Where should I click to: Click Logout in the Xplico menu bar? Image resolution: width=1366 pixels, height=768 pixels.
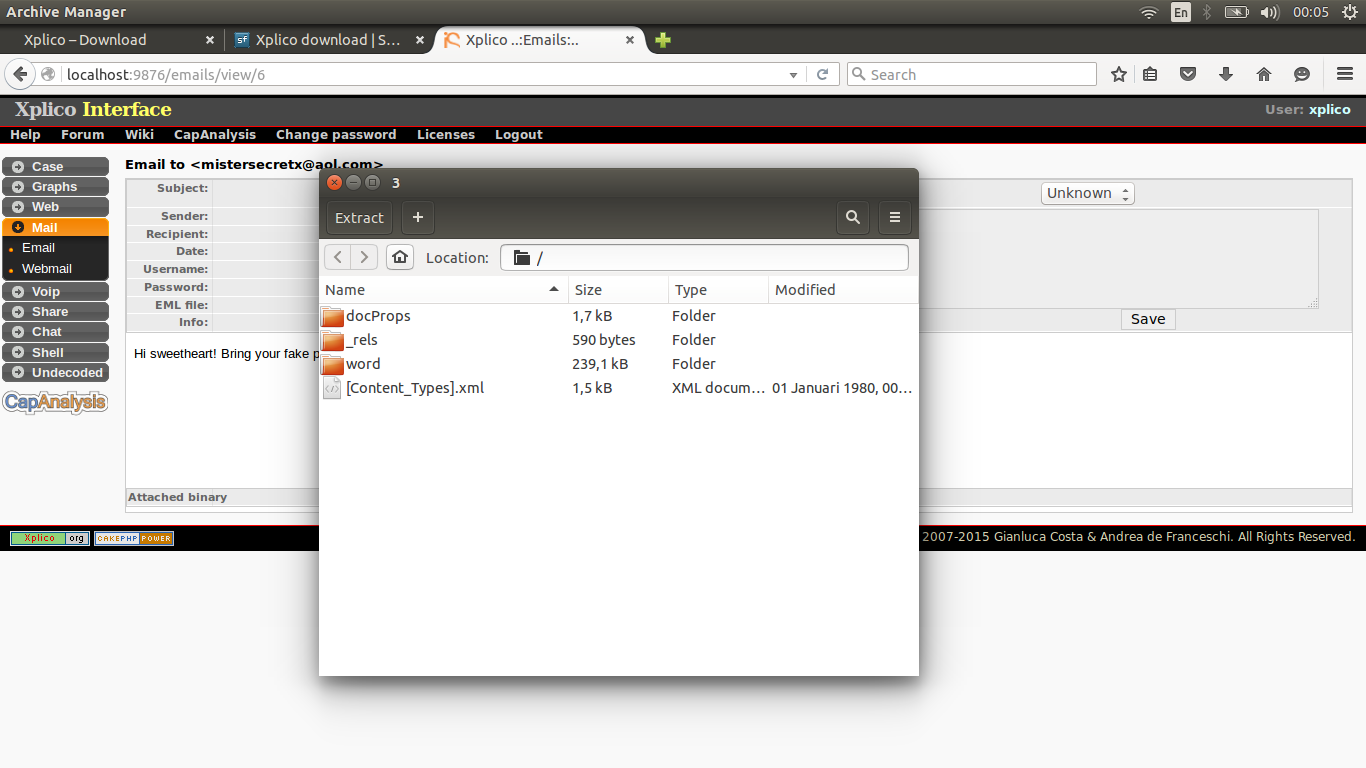518,134
